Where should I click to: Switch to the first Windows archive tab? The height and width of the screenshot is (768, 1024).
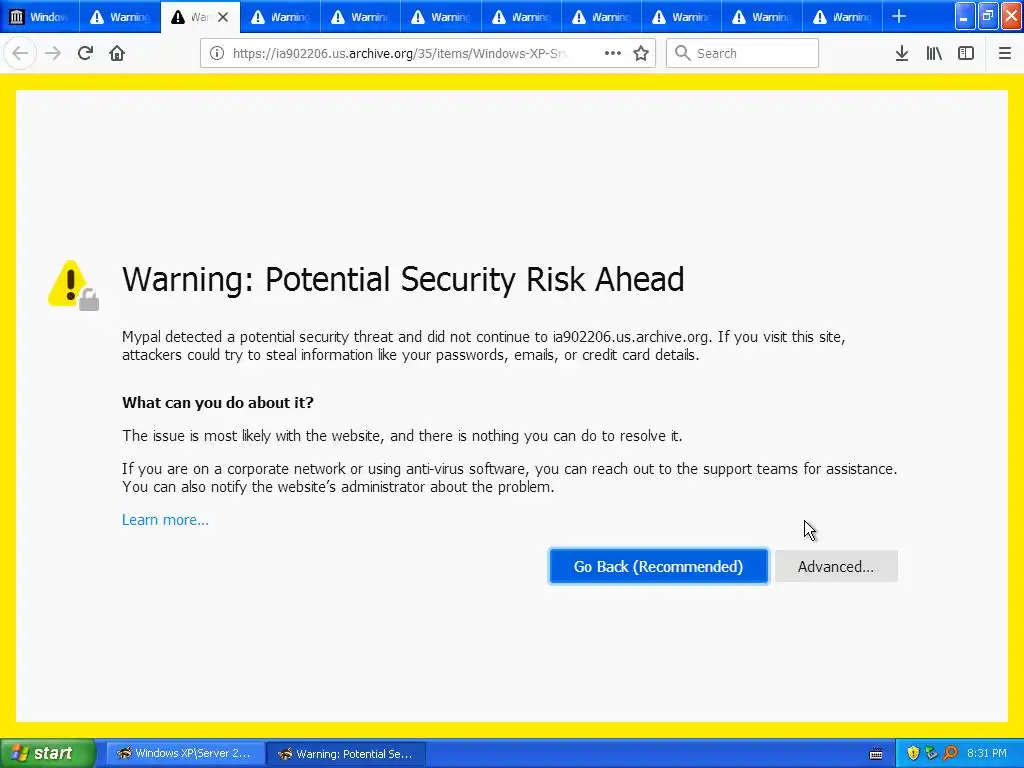click(x=40, y=17)
